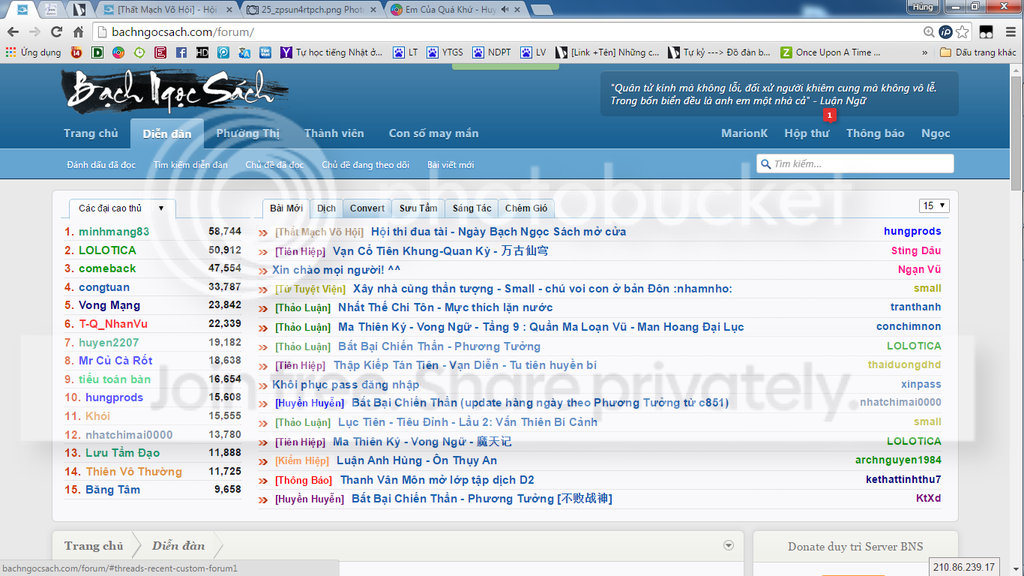Screen dimensions: 1024x576
Task: Open the post count dropdown showing 15
Action: click(x=934, y=206)
